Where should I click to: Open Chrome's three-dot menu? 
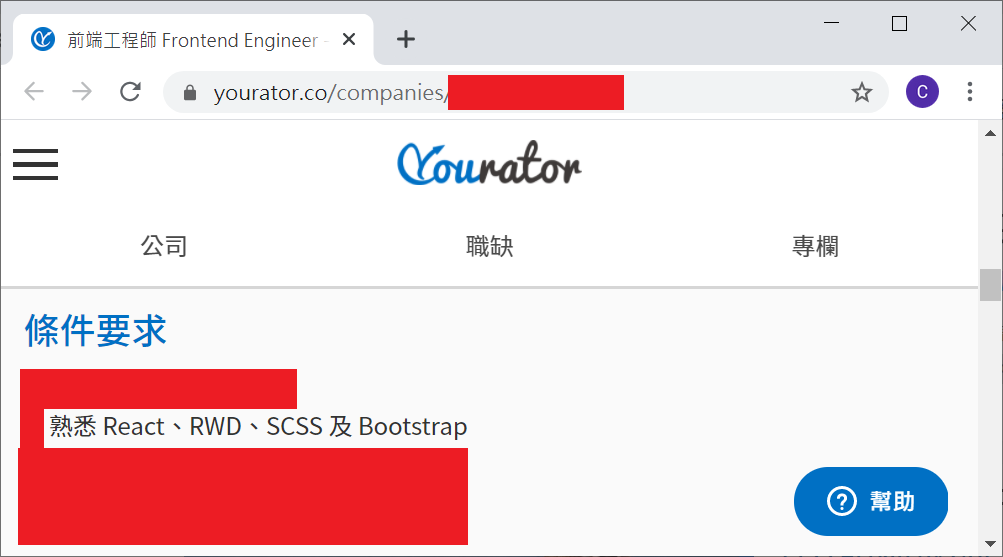970,92
